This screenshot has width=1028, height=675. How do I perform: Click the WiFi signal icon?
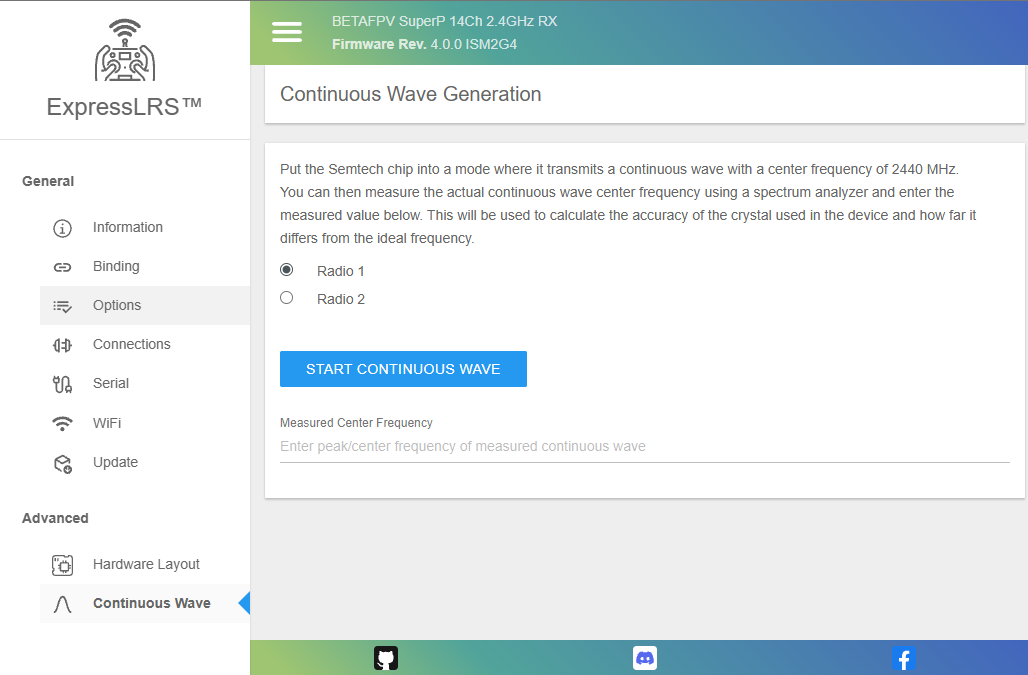62,423
